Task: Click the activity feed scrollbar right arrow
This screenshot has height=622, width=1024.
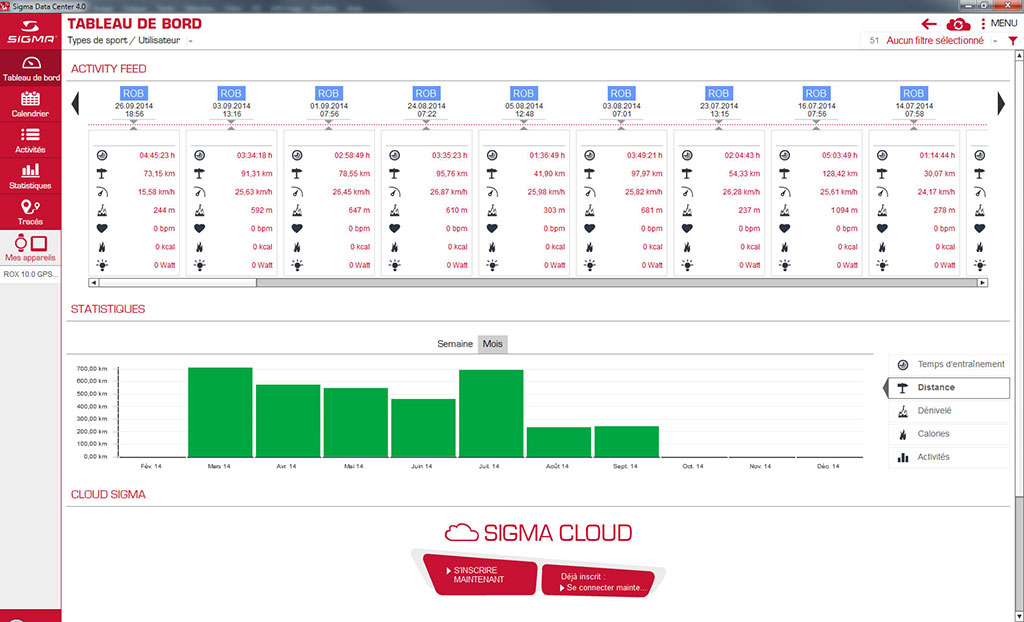Action: coord(982,283)
